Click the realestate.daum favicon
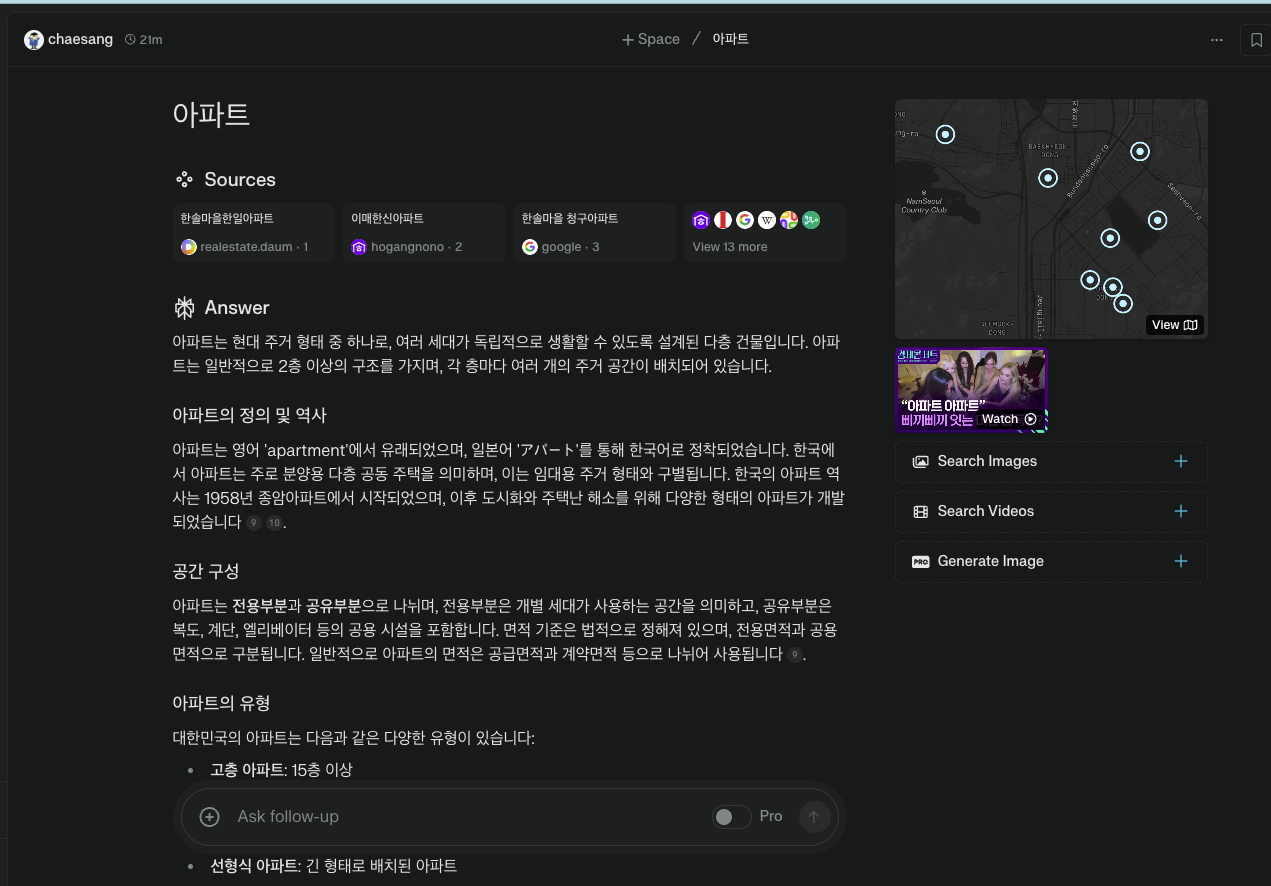Image resolution: width=1271 pixels, height=886 pixels. coord(189,247)
